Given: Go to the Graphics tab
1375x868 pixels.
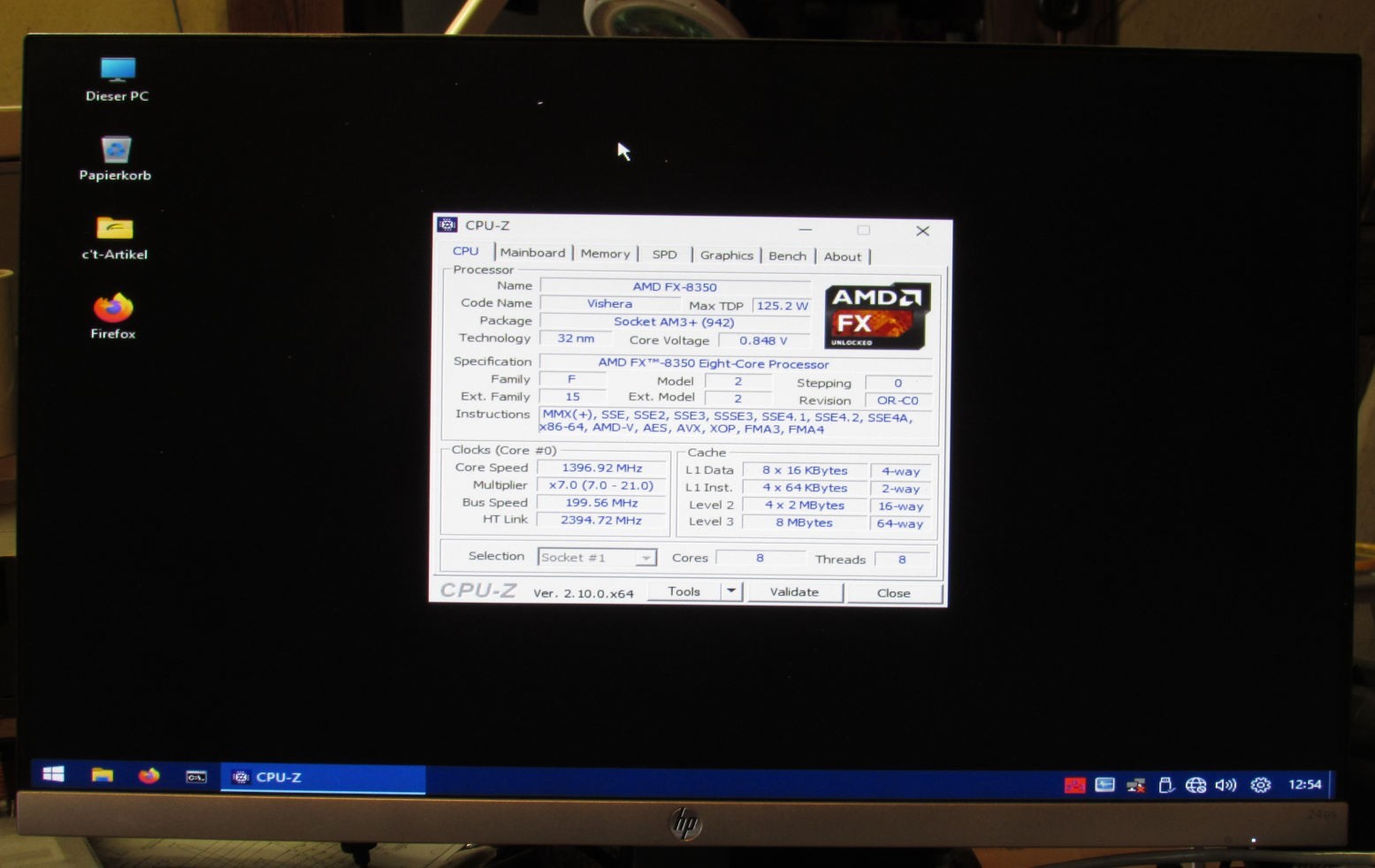Looking at the screenshot, I should tap(726, 255).
